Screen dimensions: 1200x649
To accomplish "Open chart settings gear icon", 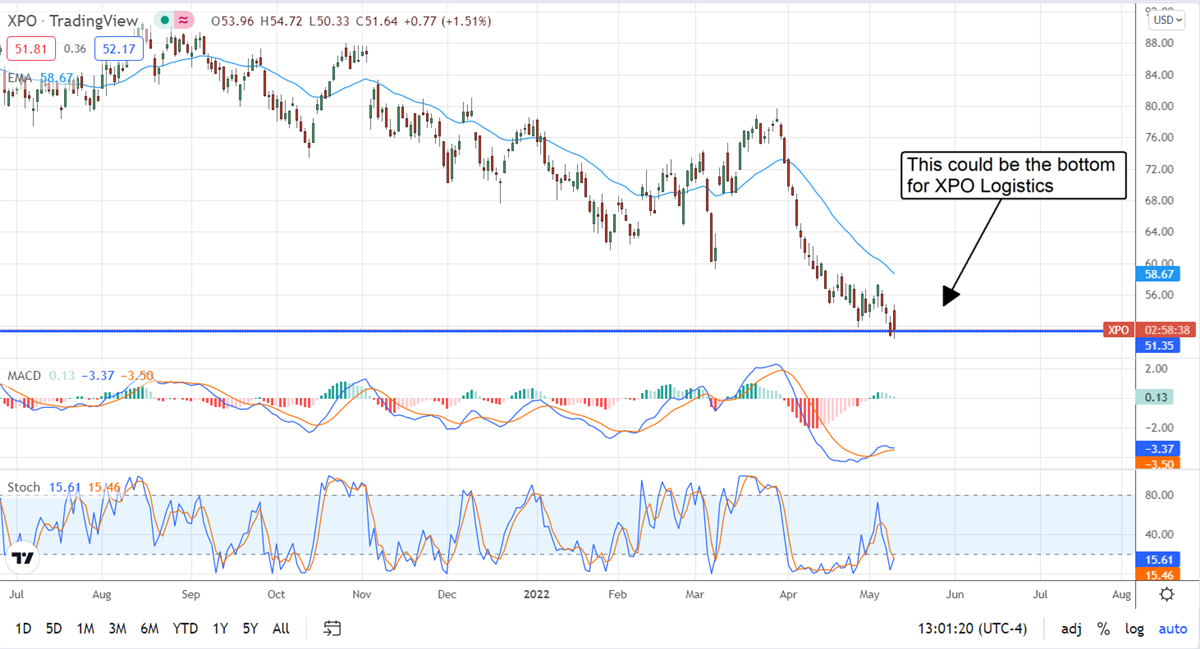I will pyautogui.click(x=1166, y=594).
